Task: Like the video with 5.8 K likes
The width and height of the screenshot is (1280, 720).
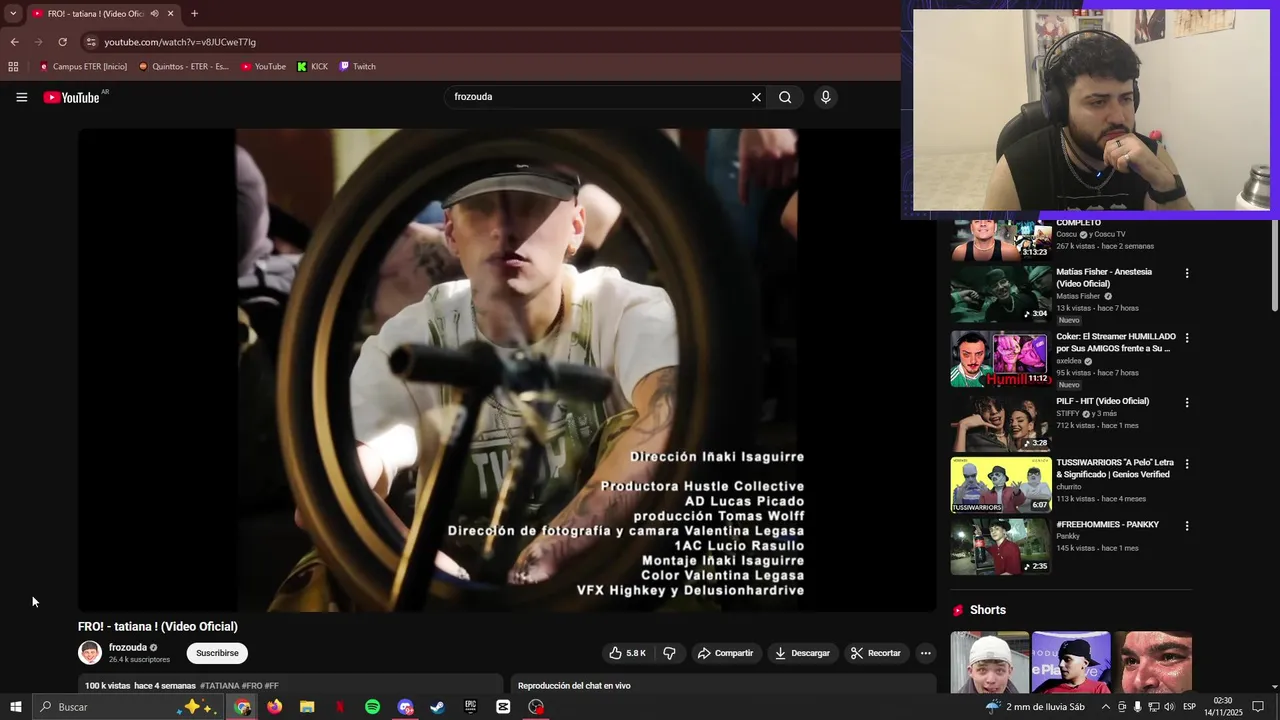Action: (x=627, y=653)
